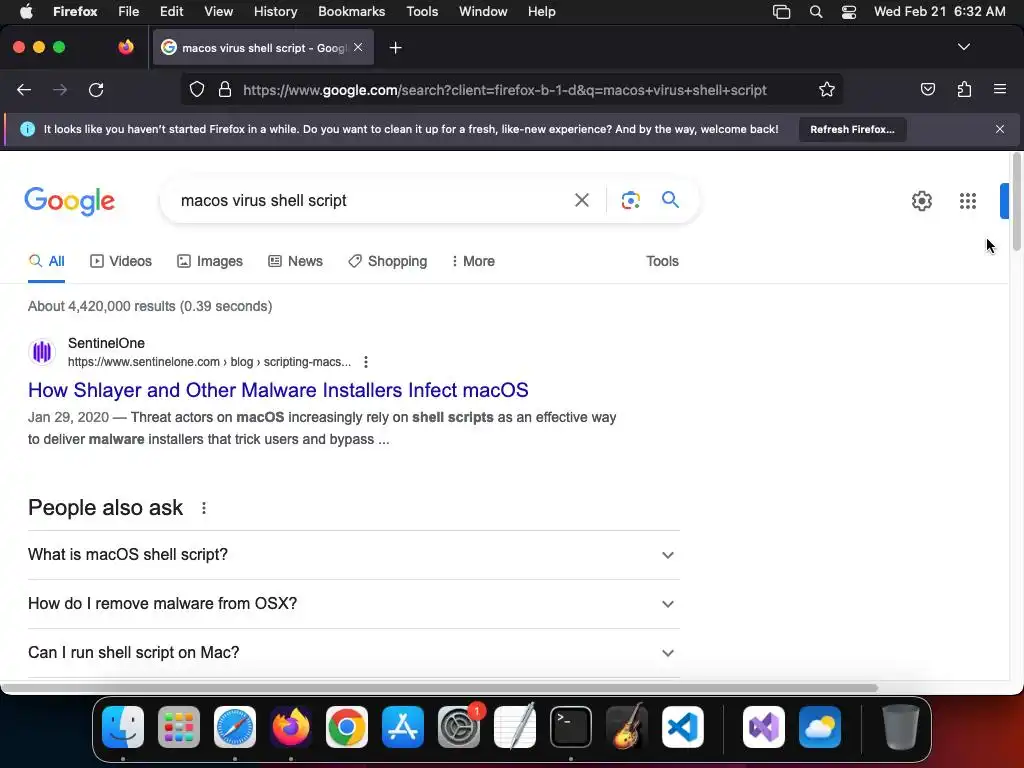This screenshot has width=1024, height=768.
Task: Click the menu bar date and time
Action: tap(940, 12)
